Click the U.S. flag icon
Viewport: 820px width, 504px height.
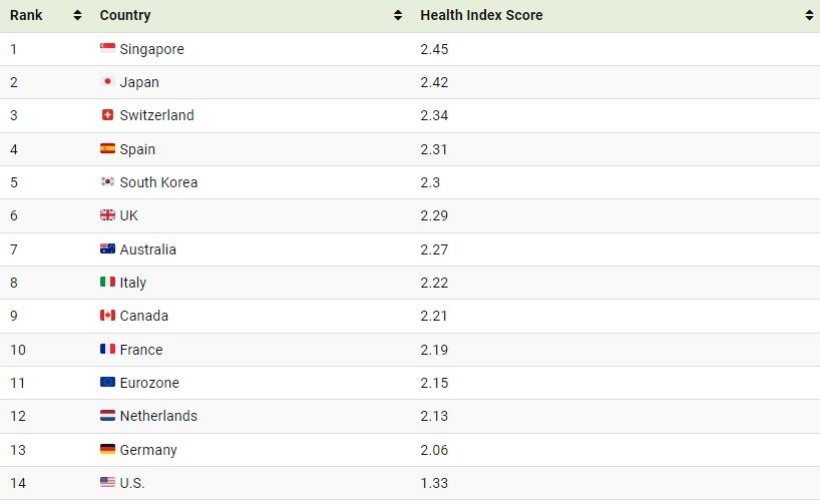tap(107, 482)
